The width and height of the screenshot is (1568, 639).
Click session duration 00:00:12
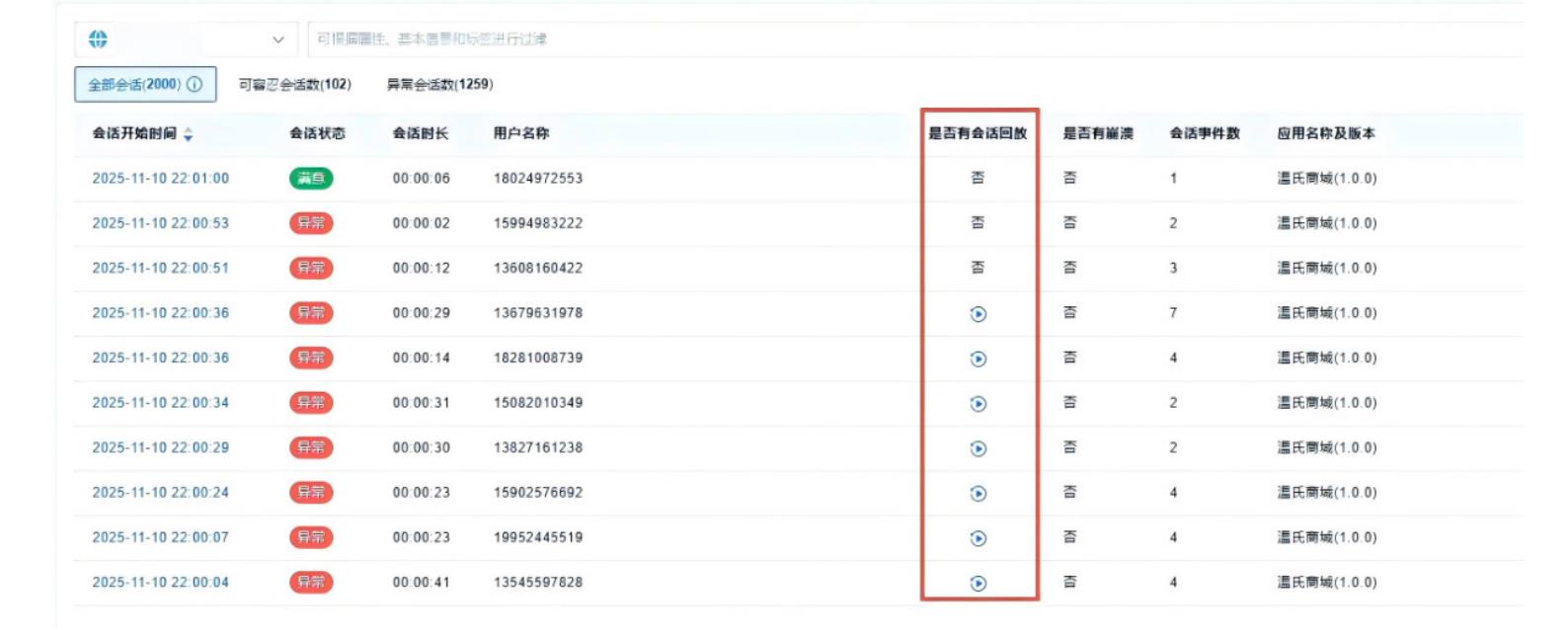tap(421, 269)
